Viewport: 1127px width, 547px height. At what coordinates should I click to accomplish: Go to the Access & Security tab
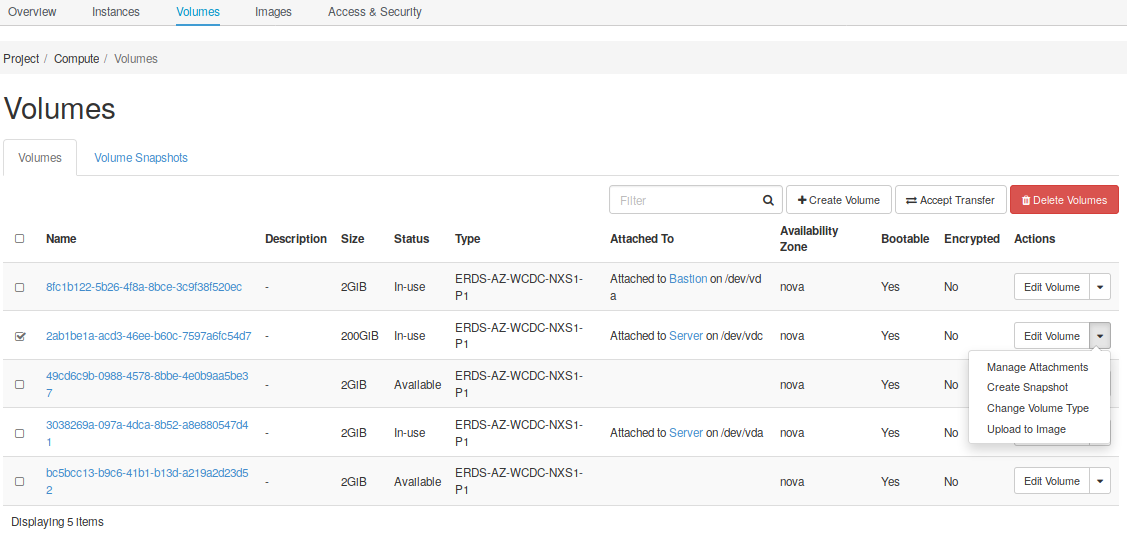(x=375, y=12)
